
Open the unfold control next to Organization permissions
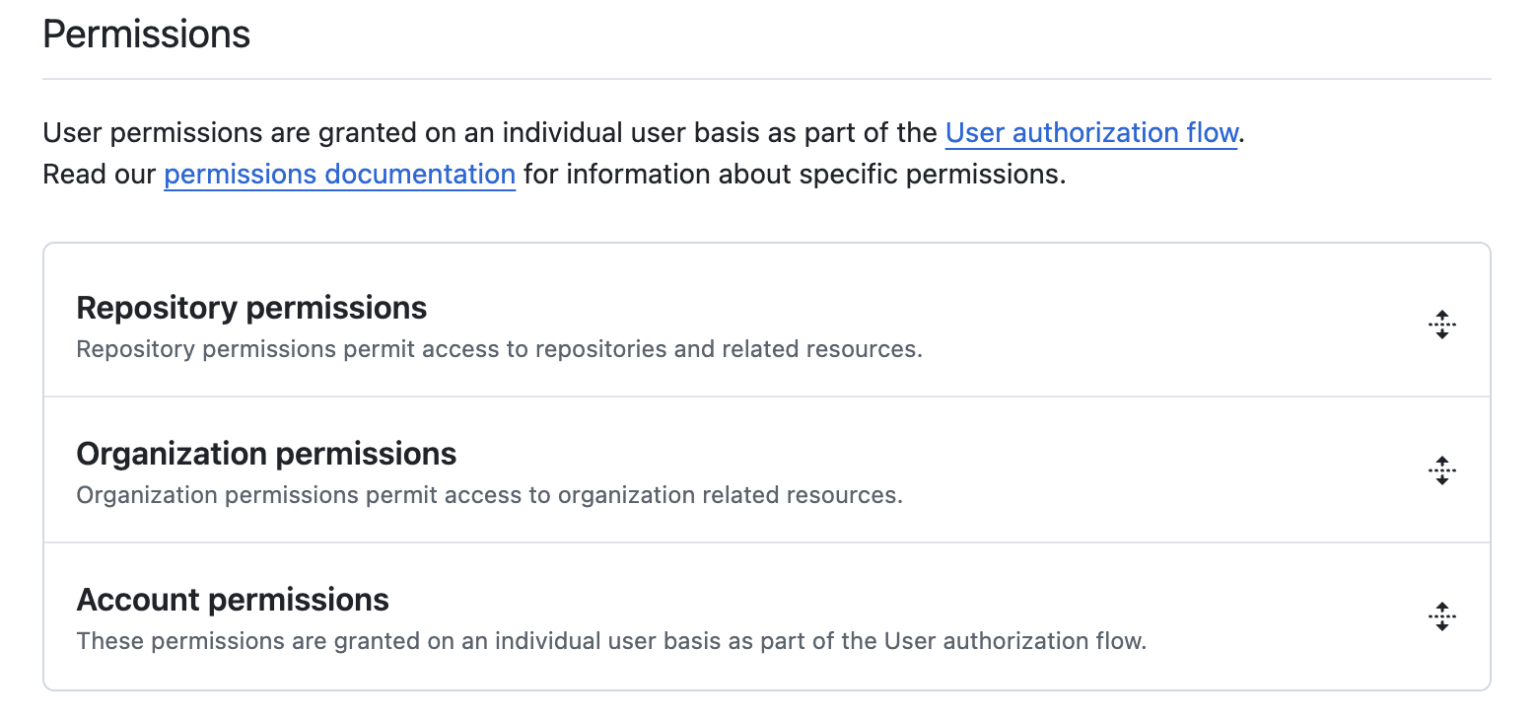click(x=1441, y=470)
